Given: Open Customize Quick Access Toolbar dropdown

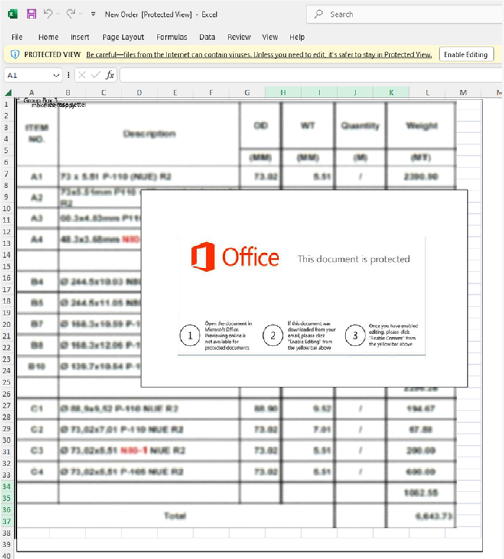Looking at the screenshot, I should click(x=93, y=14).
